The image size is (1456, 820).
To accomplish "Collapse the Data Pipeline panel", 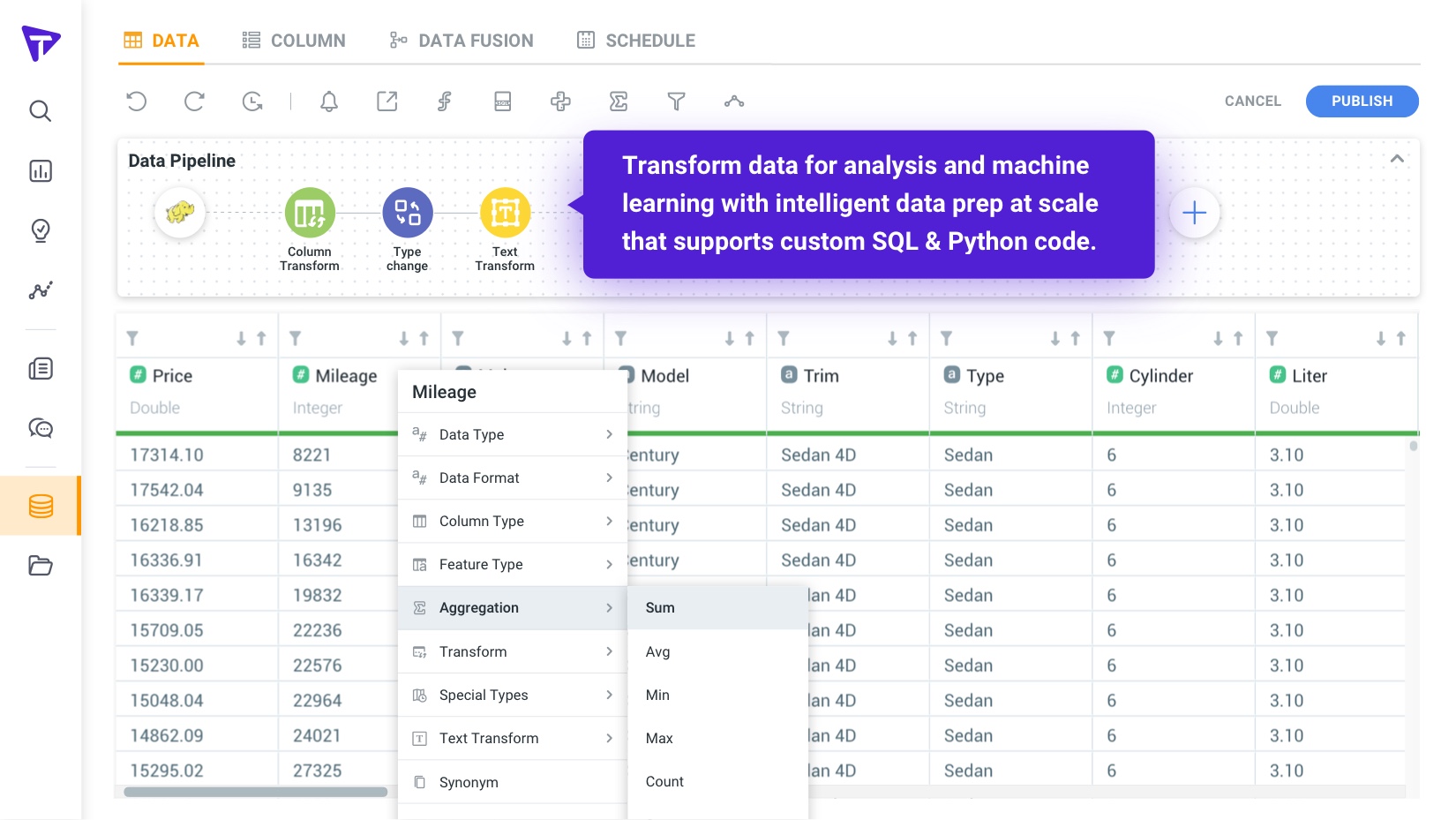I will click(x=1397, y=160).
